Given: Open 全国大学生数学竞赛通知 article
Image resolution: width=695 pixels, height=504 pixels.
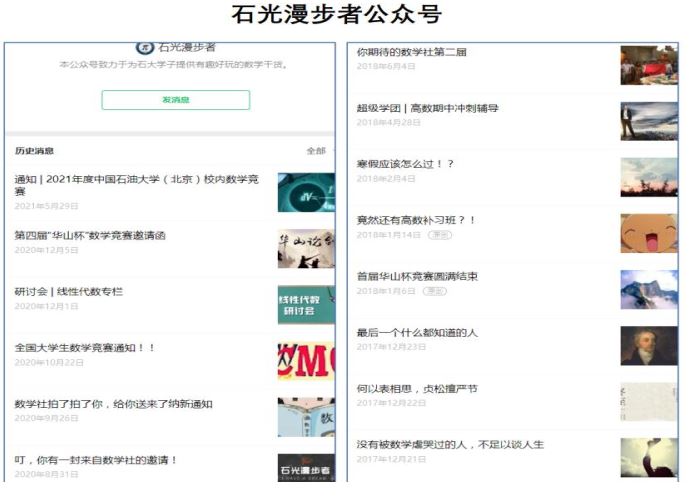Looking at the screenshot, I should click(85, 348).
